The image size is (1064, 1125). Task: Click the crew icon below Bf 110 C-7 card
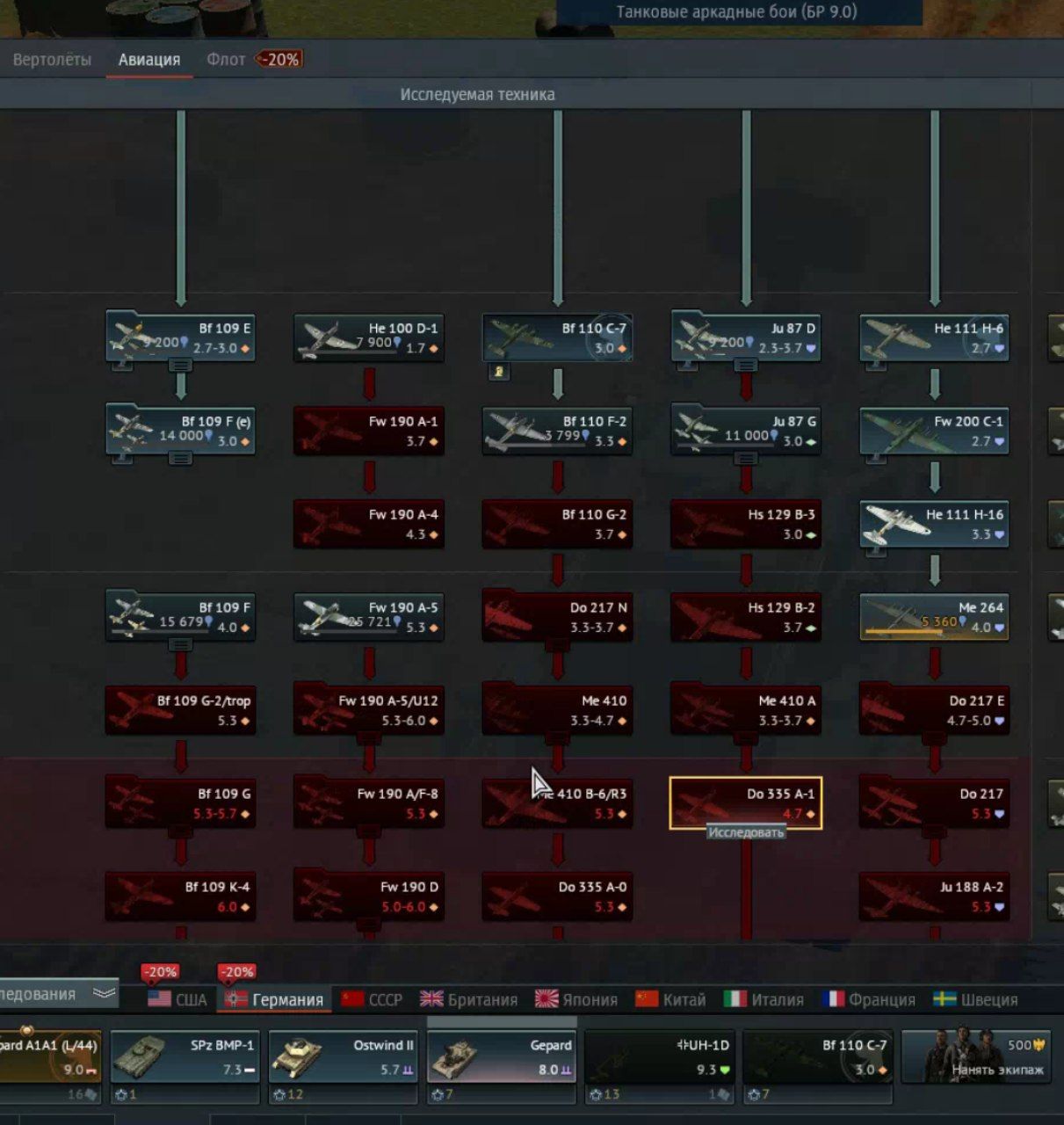[499, 372]
